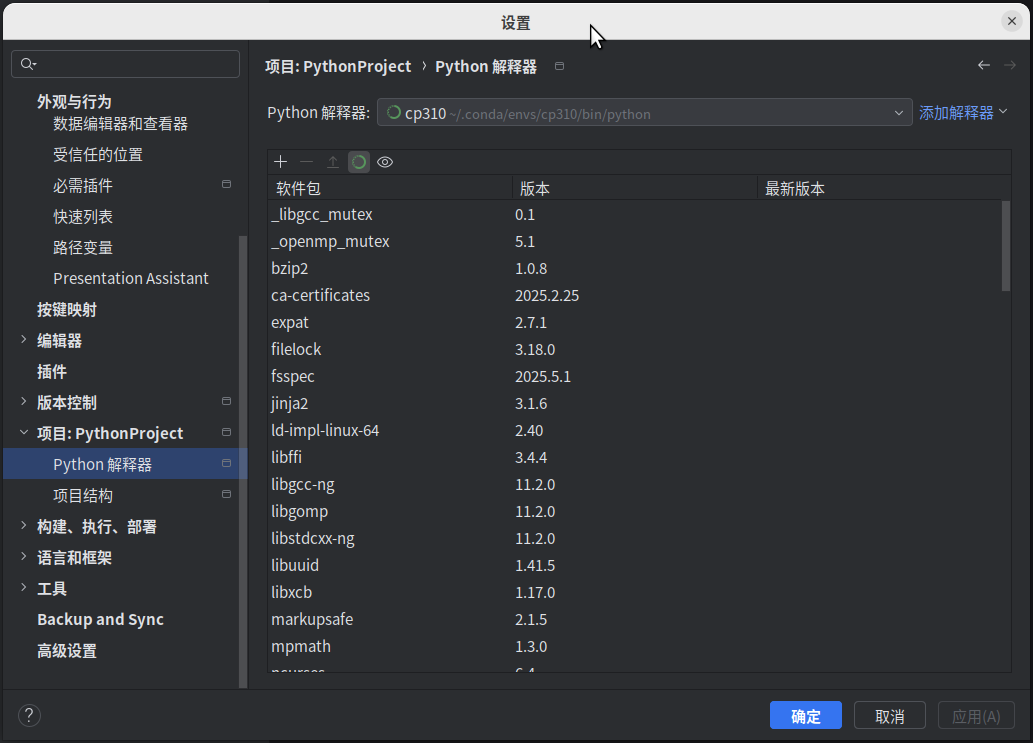The width and height of the screenshot is (1033, 743).
Task: Click project-level icon next to 必需插件
Action: (x=227, y=185)
